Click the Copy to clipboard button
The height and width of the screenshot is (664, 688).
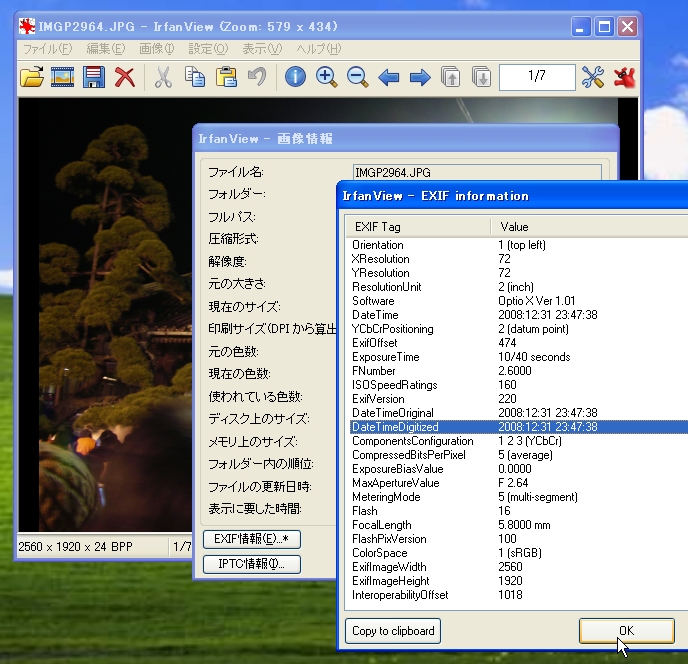pos(393,631)
